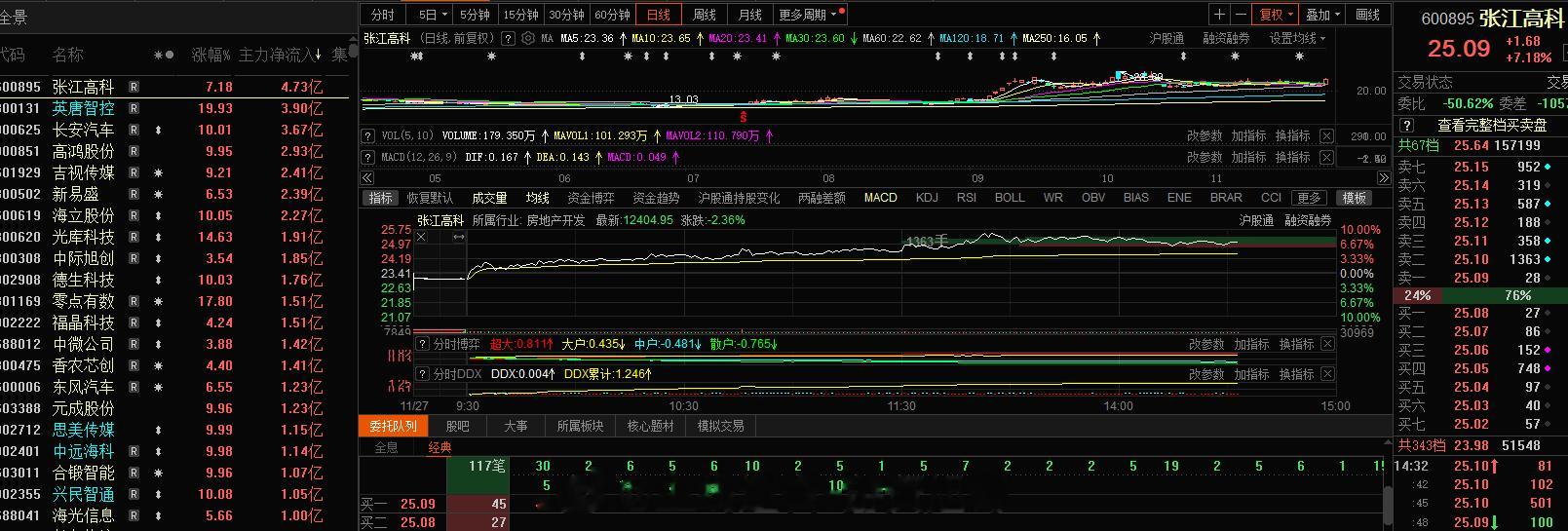The height and width of the screenshot is (531, 1568).
Task: Click the help icon beside 查看完整档买卖盘
Action: tap(1406, 126)
